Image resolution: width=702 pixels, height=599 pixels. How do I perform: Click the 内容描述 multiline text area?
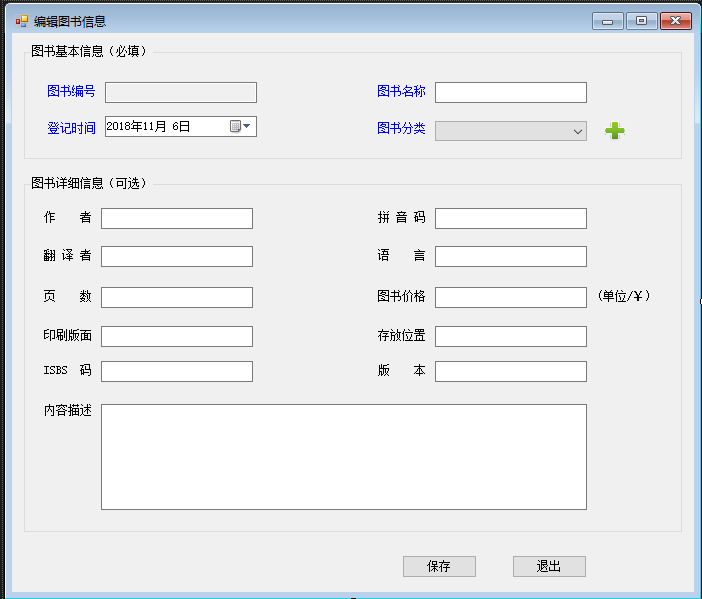tap(344, 457)
